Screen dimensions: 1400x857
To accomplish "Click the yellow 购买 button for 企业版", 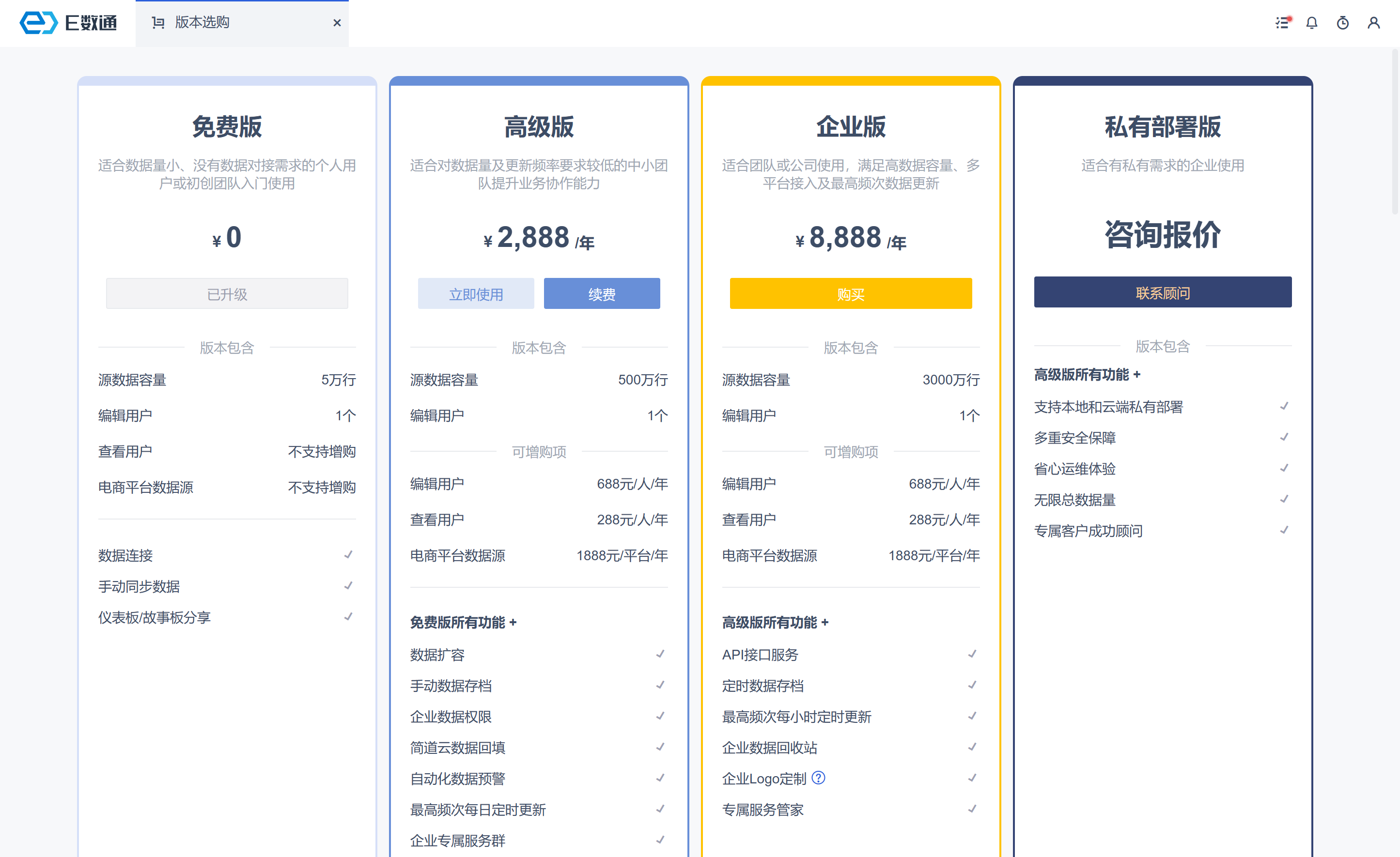I will (x=851, y=293).
